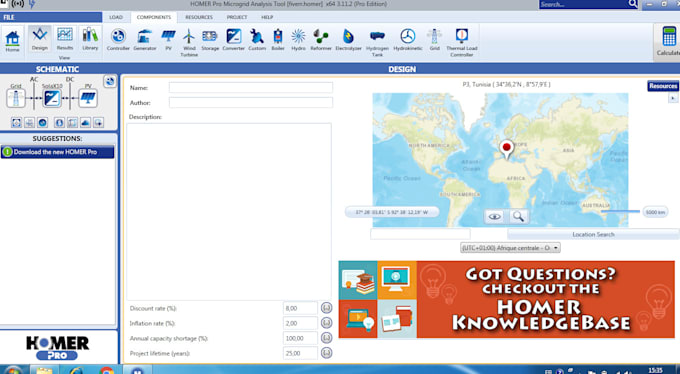Switch to the LOAD tab

(116, 17)
